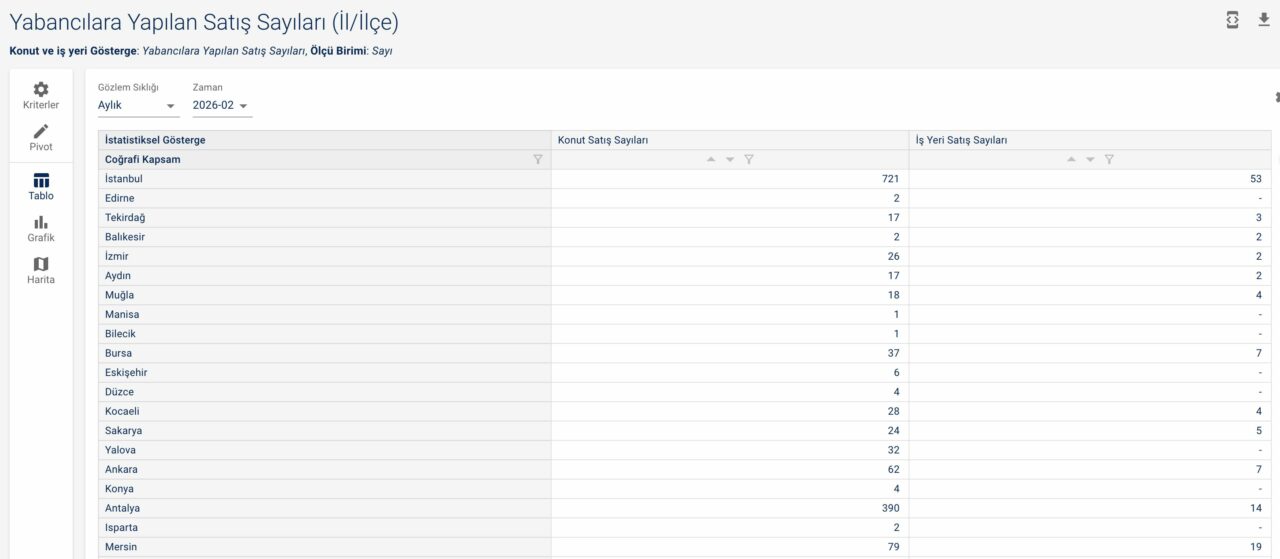Viewport: 1280px width, 559px height.
Task: Switch to the Tablo view
Action: (x=41, y=186)
